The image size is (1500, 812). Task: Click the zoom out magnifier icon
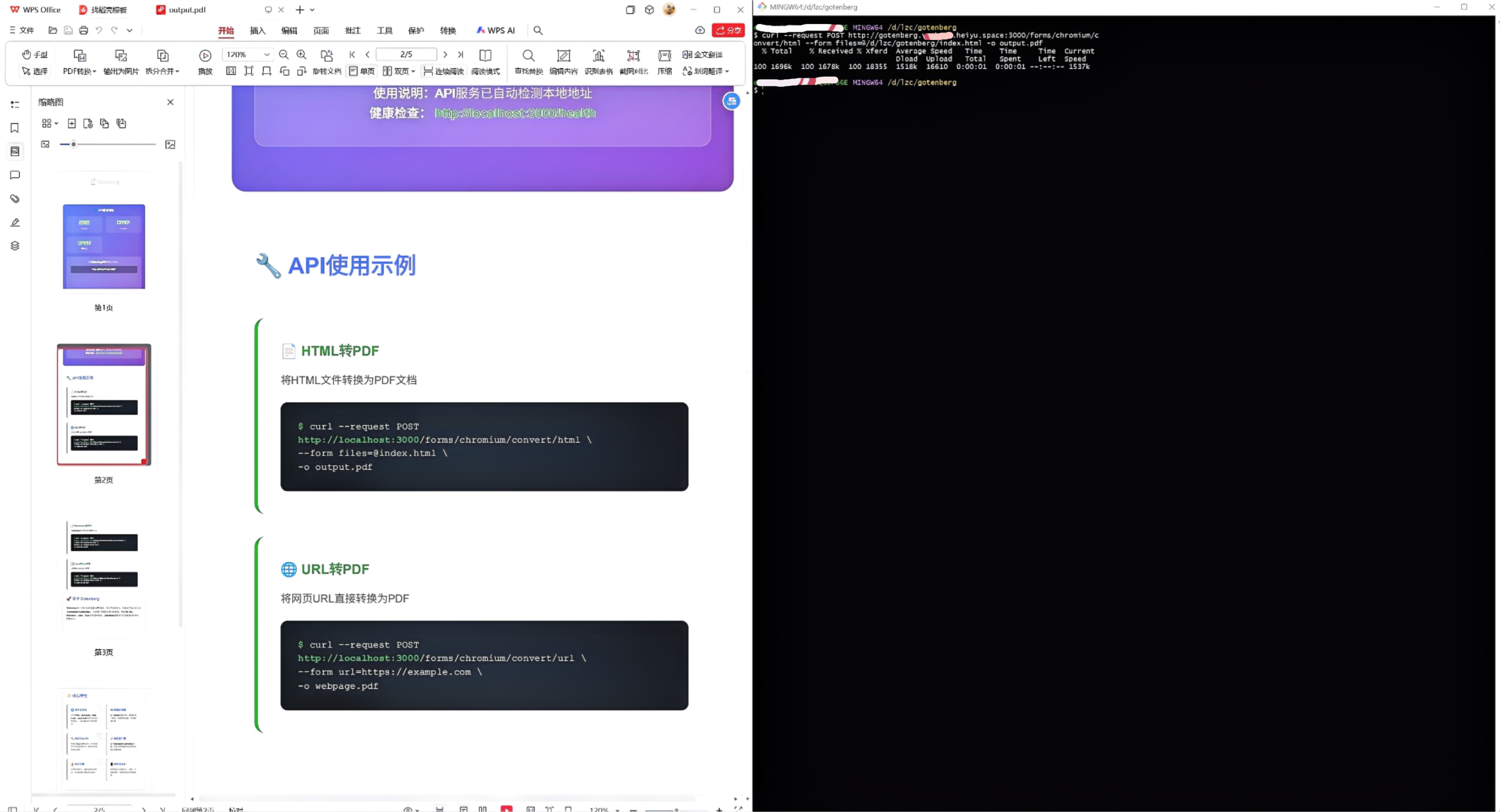(x=284, y=55)
